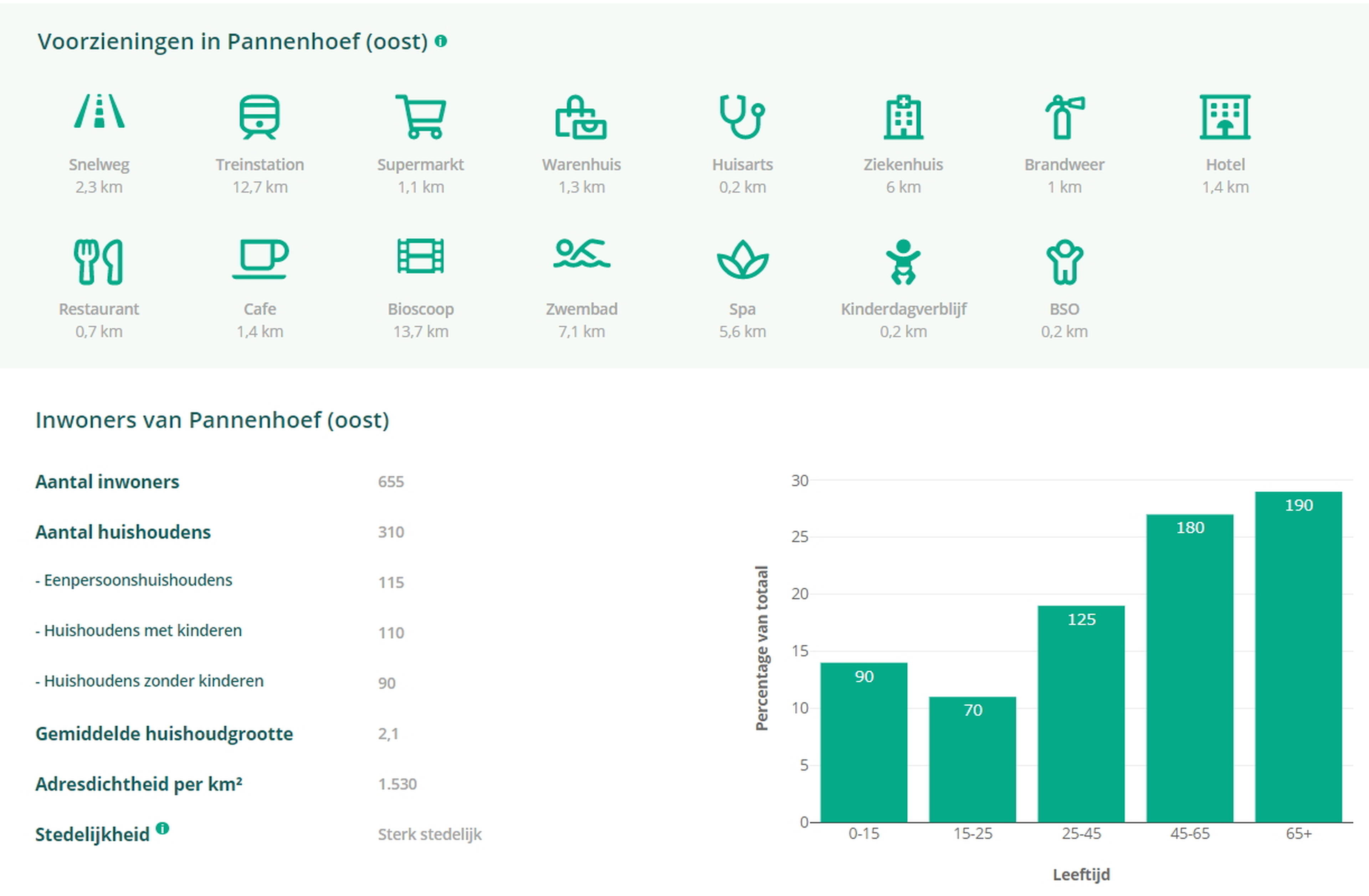Image resolution: width=1369 pixels, height=896 pixels.
Task: Click the Treinstation train icon
Action: [260, 117]
